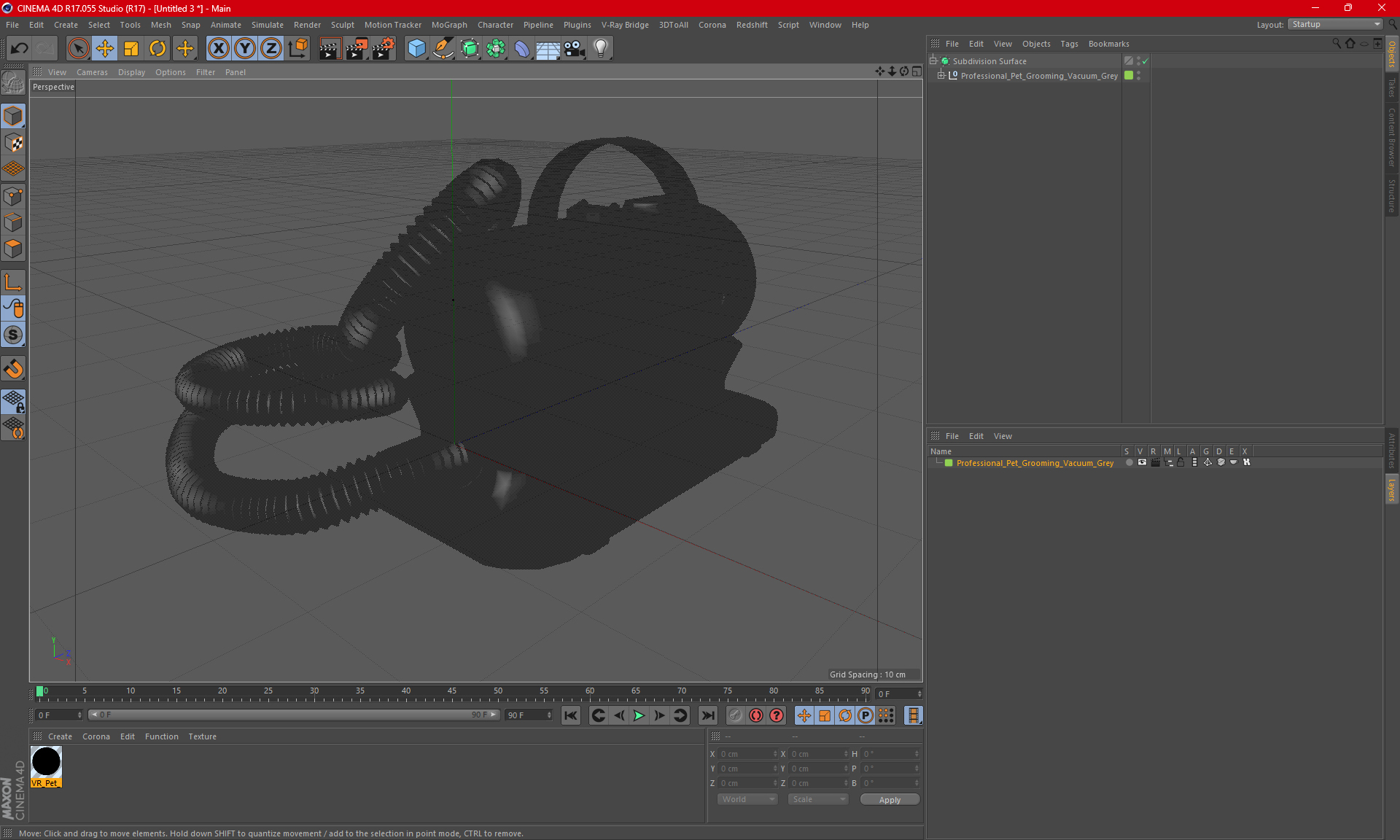Open Edit Render Settings icon

pyautogui.click(x=384, y=48)
